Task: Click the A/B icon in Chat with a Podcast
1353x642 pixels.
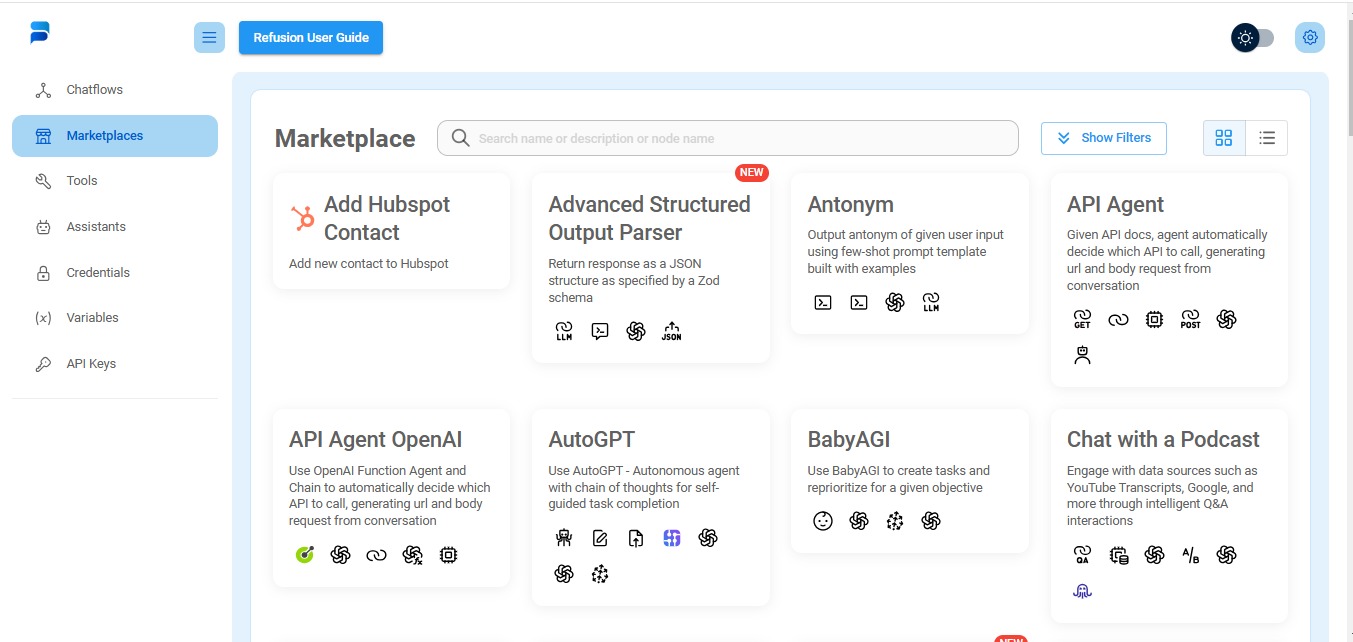Action: coord(1190,555)
